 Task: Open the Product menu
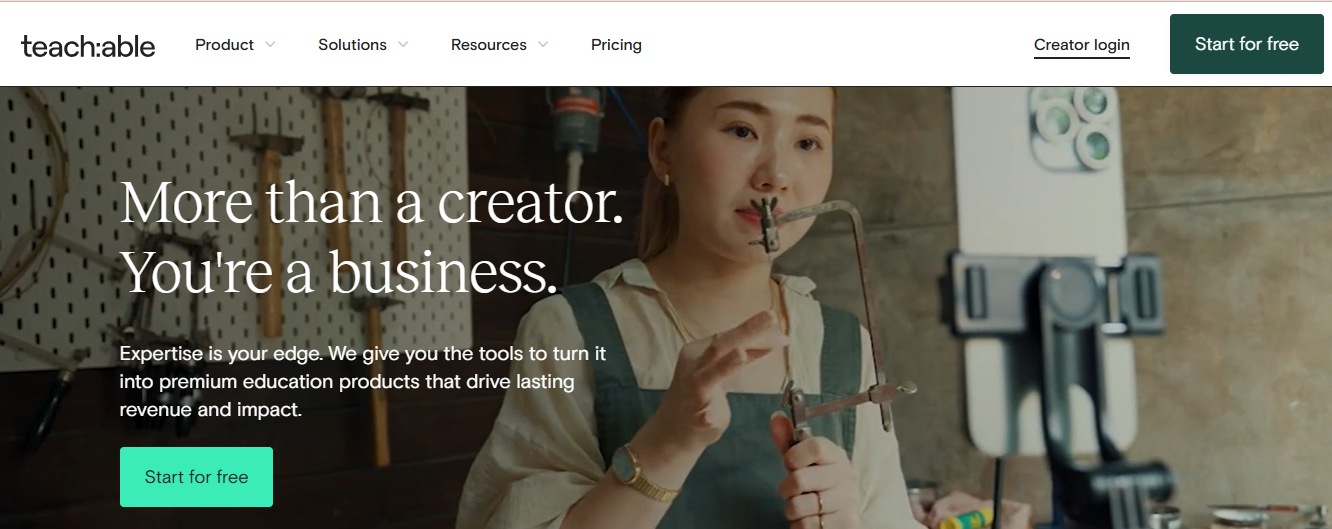tap(224, 45)
